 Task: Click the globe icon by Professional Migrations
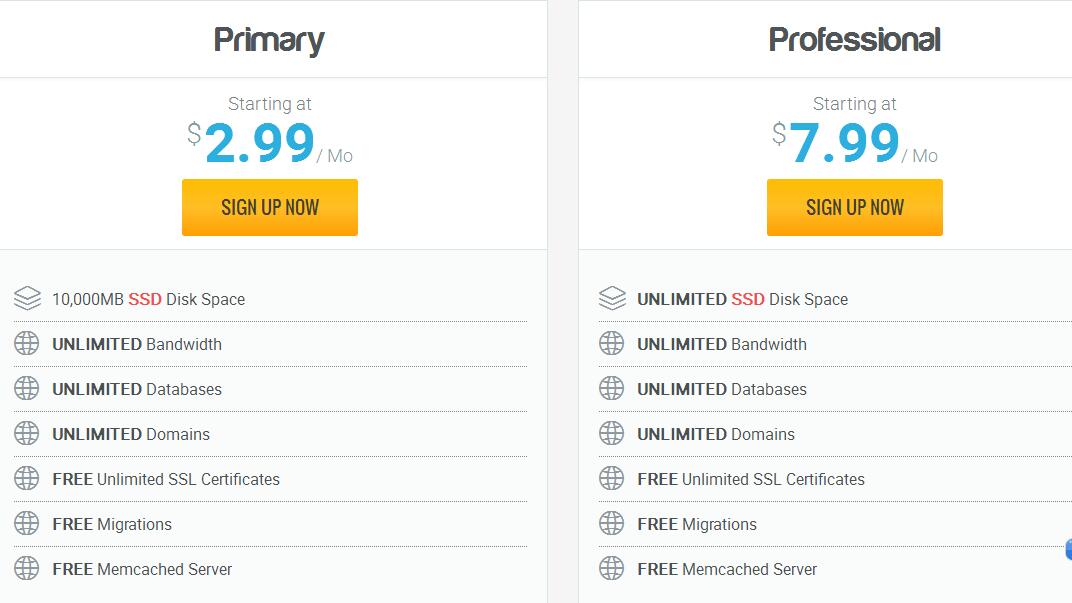[612, 524]
